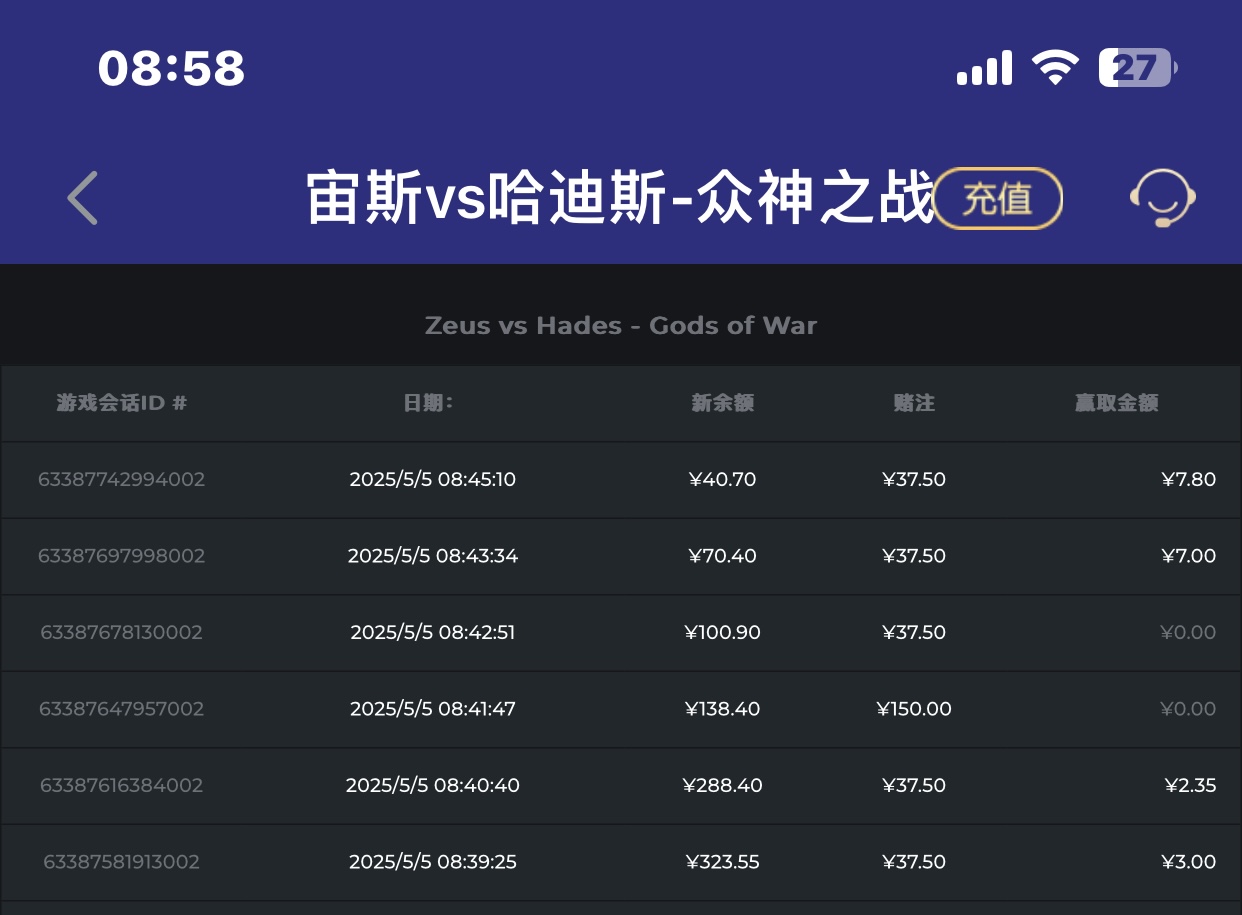Screen dimensions: 1242x915
Task: Tap bet ¥37.50 in the 08:45:10 row
Action: coord(914,479)
